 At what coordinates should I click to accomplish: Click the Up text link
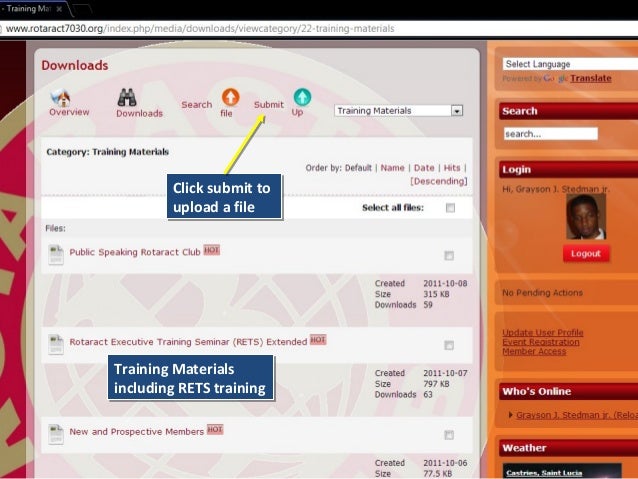click(297, 112)
